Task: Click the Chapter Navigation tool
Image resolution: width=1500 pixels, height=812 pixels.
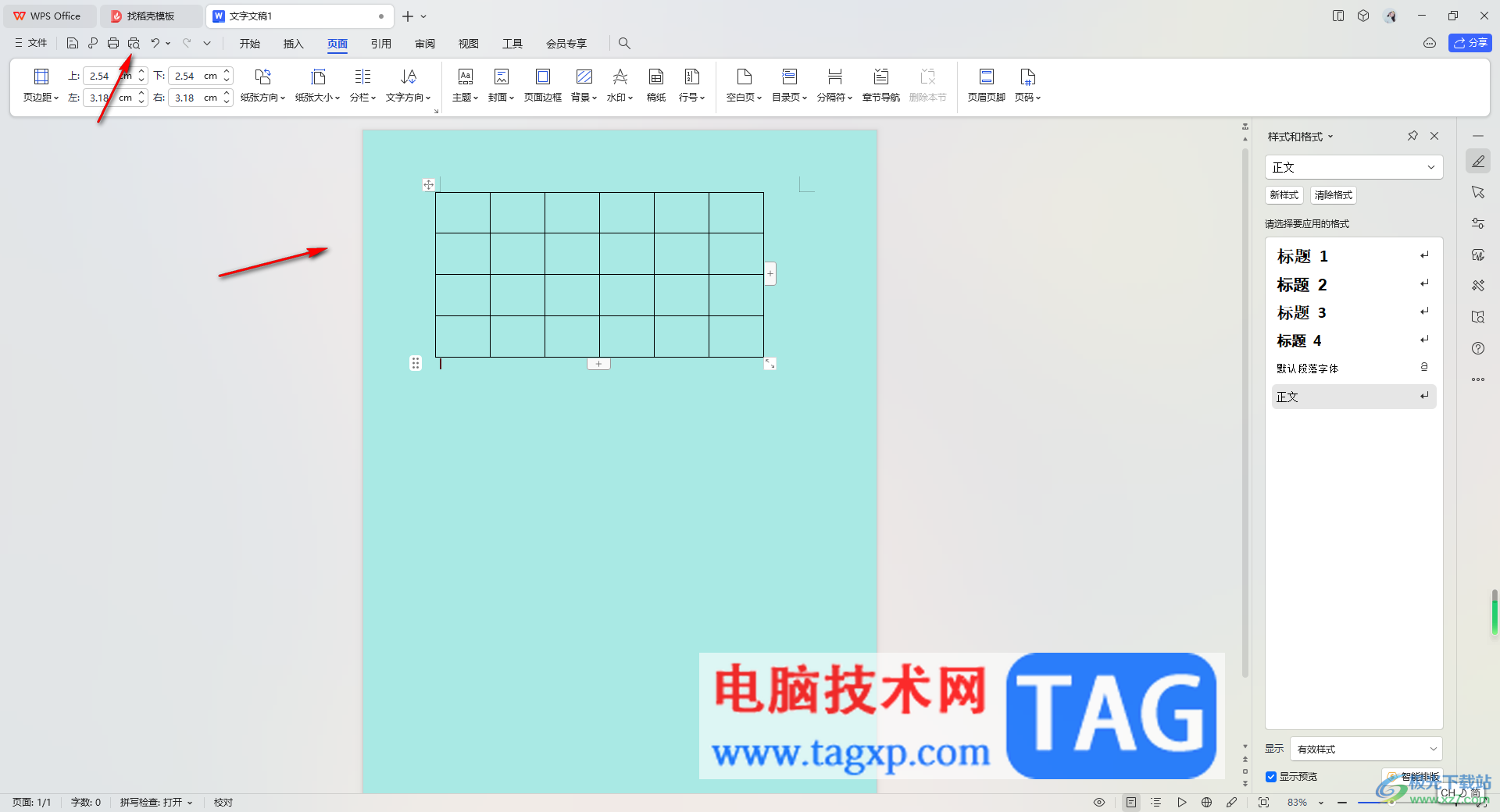Action: (x=880, y=85)
